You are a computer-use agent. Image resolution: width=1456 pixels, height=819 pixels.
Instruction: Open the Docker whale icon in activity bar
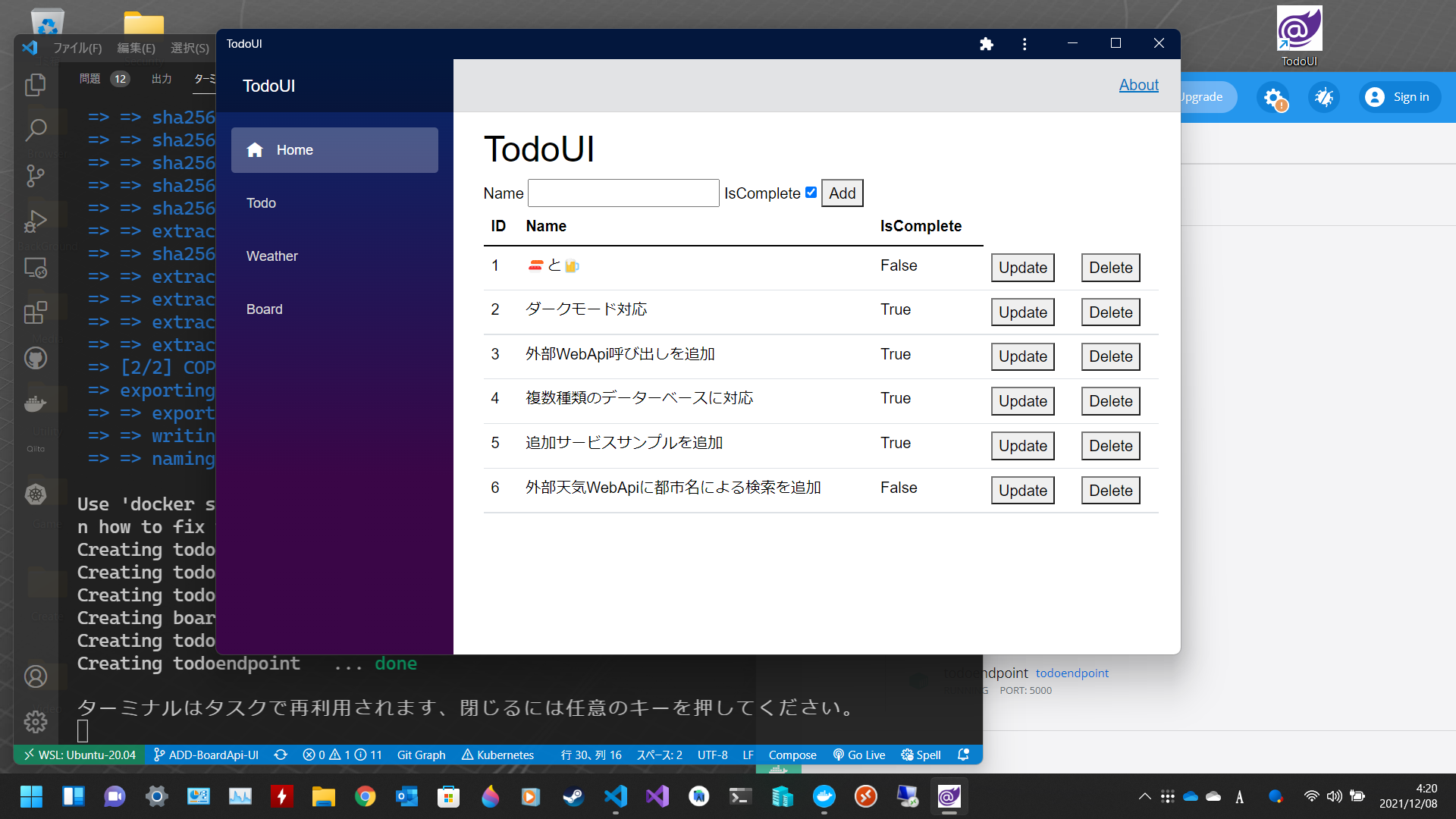tap(36, 403)
